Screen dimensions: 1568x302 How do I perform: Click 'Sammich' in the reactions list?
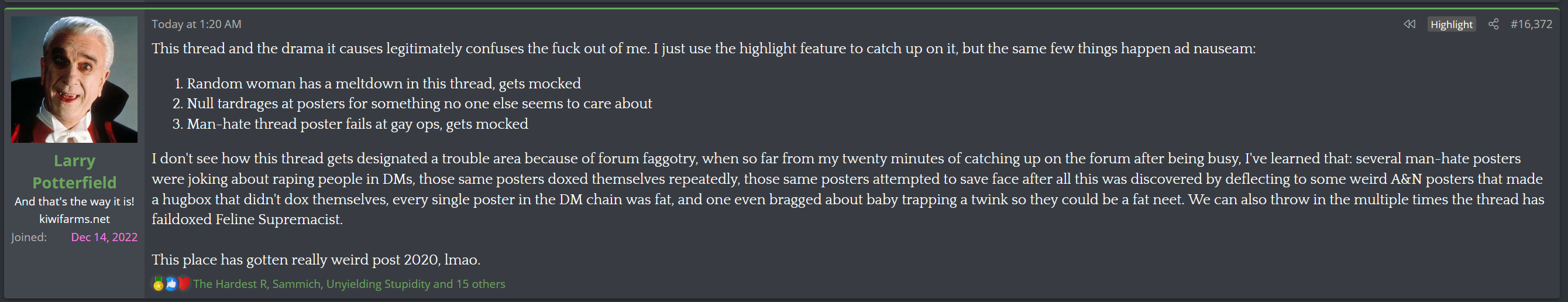[x=296, y=284]
